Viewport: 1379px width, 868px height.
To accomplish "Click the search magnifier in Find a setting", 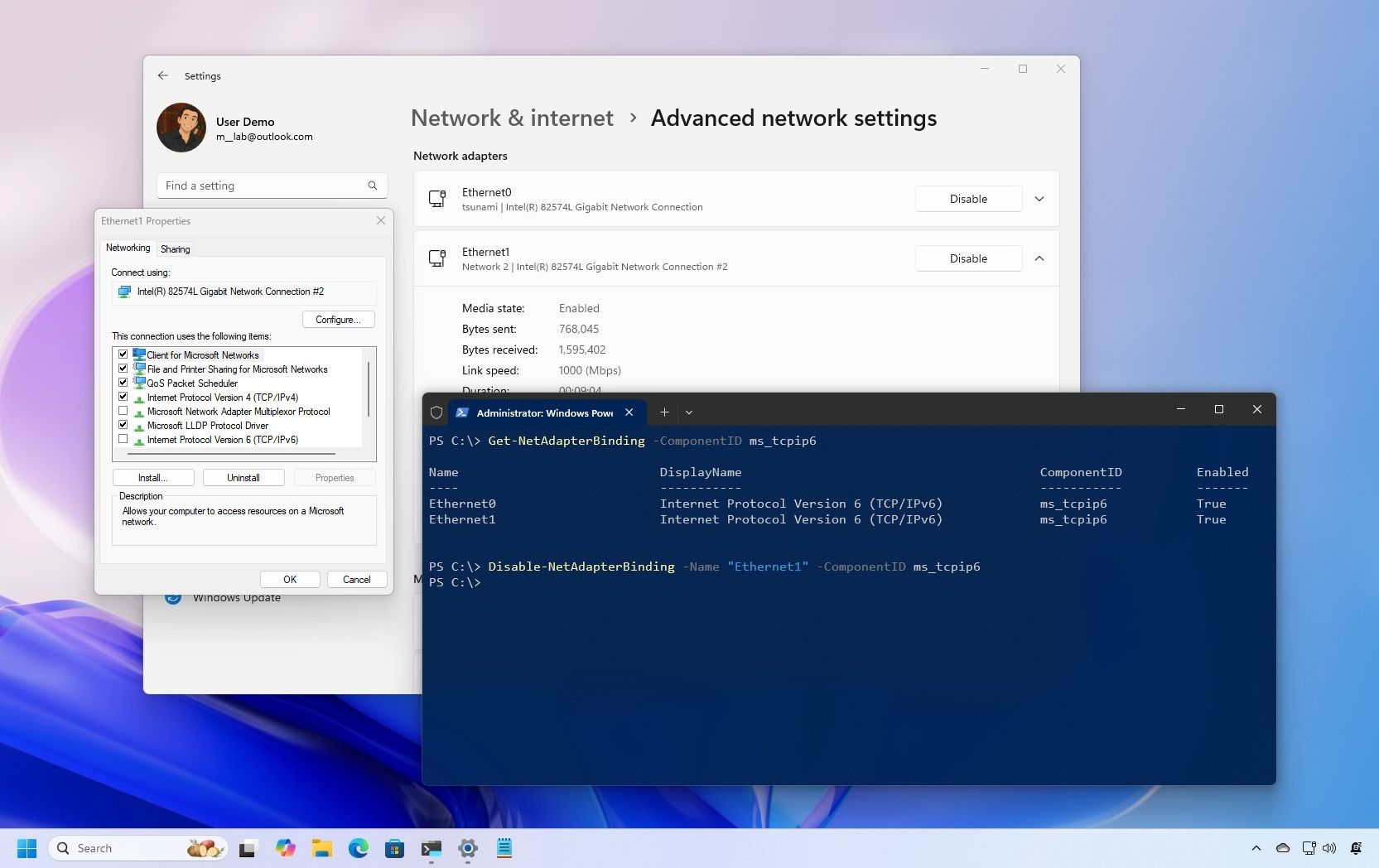I will tap(372, 186).
